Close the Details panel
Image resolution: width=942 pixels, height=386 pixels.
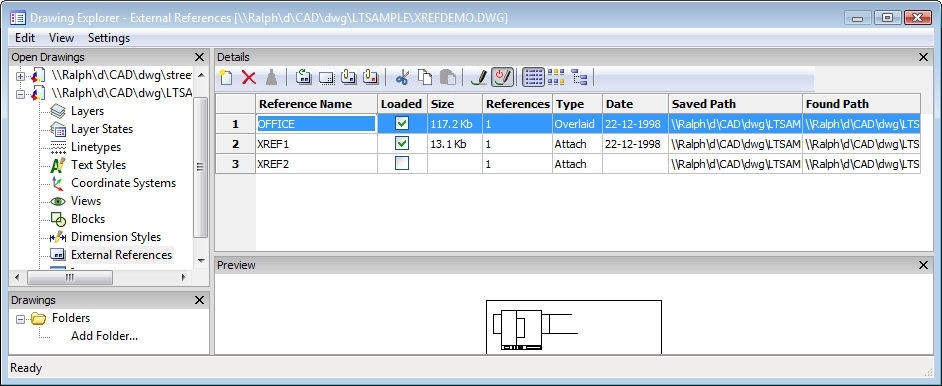(923, 57)
